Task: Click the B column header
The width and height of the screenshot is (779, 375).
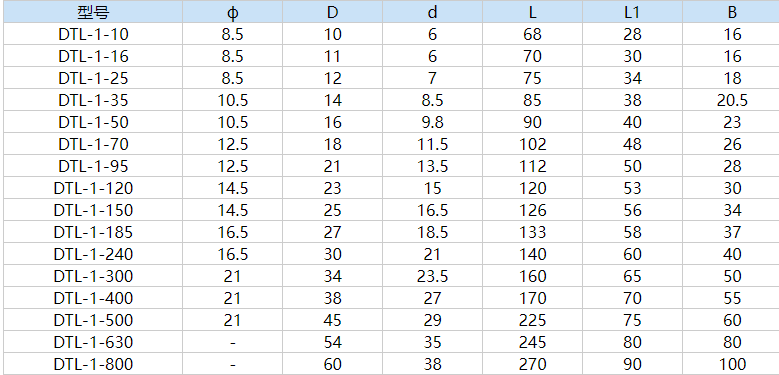Action: 732,12
